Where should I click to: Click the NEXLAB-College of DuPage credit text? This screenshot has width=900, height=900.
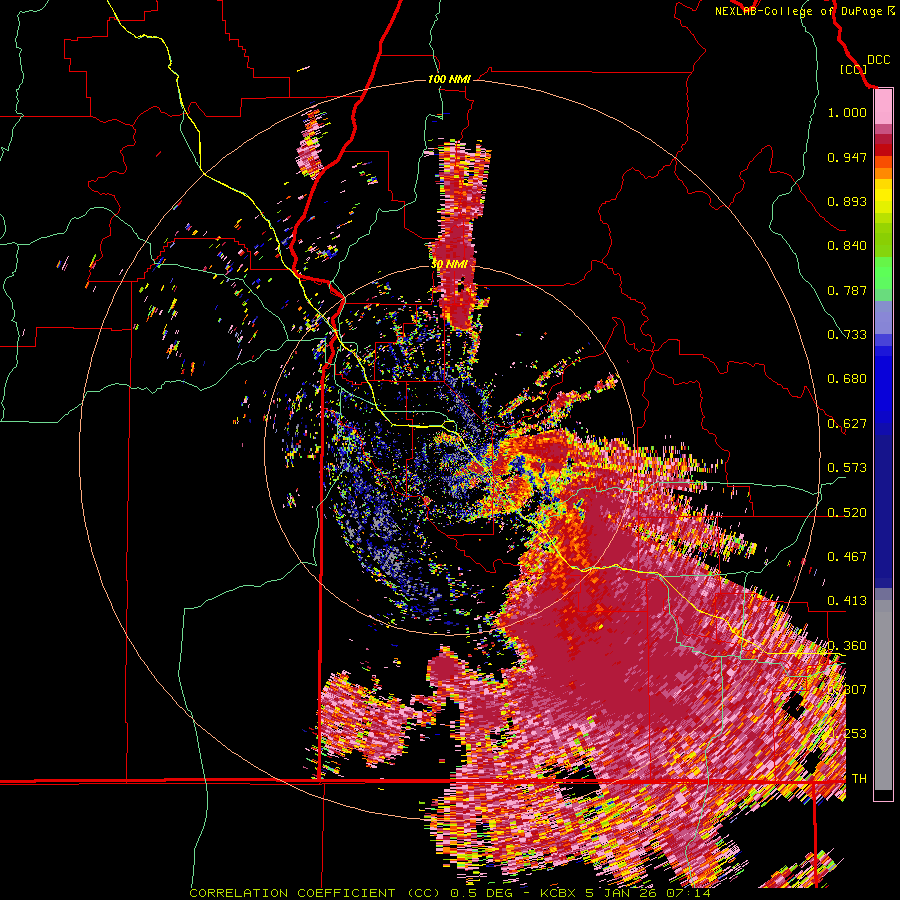coord(798,11)
